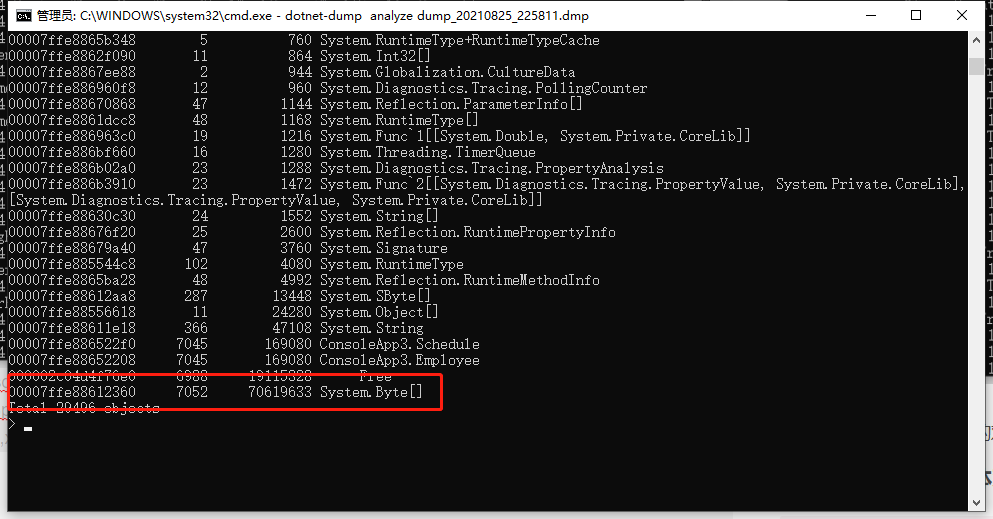993x519 pixels.
Task: Click the System.Int32[] row text
Action: click(375, 56)
